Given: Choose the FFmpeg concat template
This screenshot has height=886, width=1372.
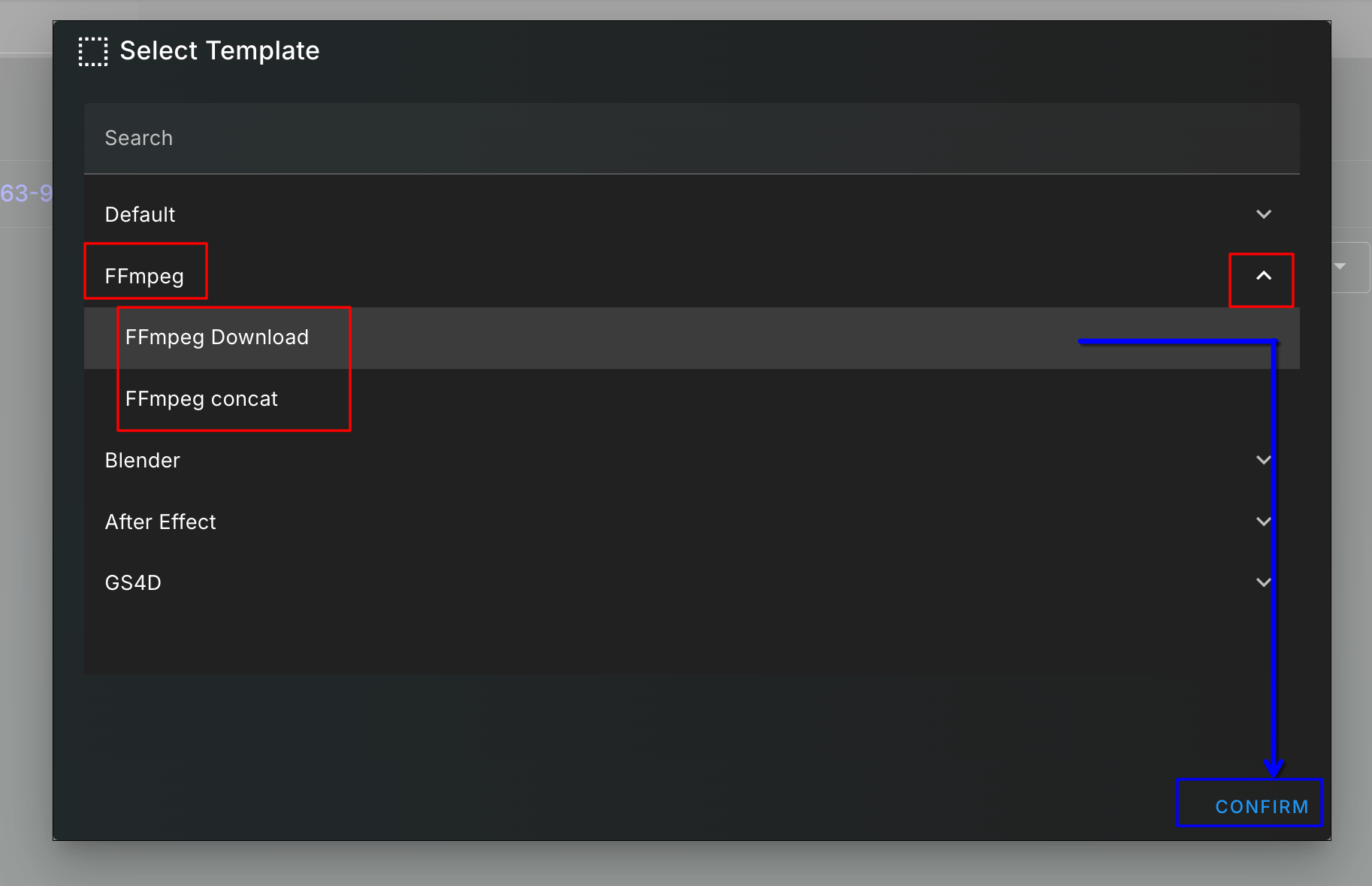Looking at the screenshot, I should pyautogui.click(x=691, y=399).
